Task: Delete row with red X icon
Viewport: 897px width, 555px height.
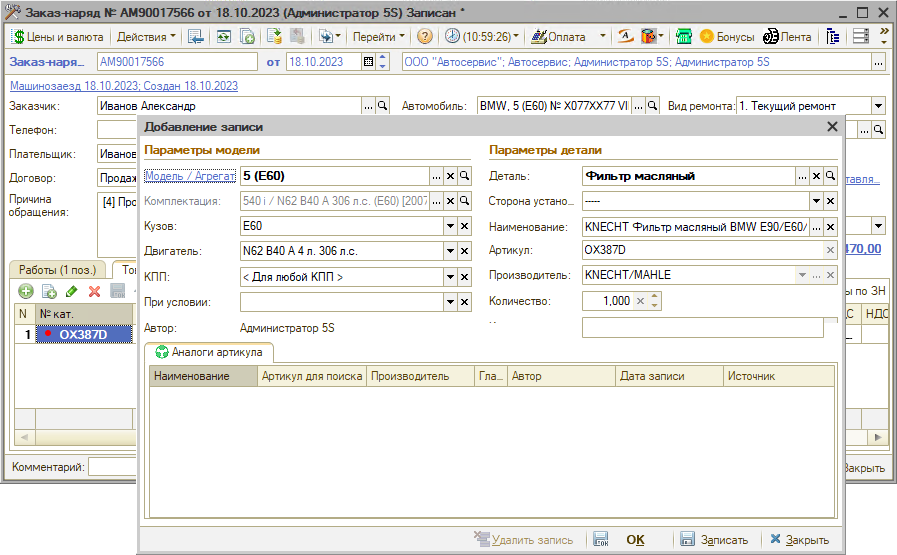Action: coord(94,291)
